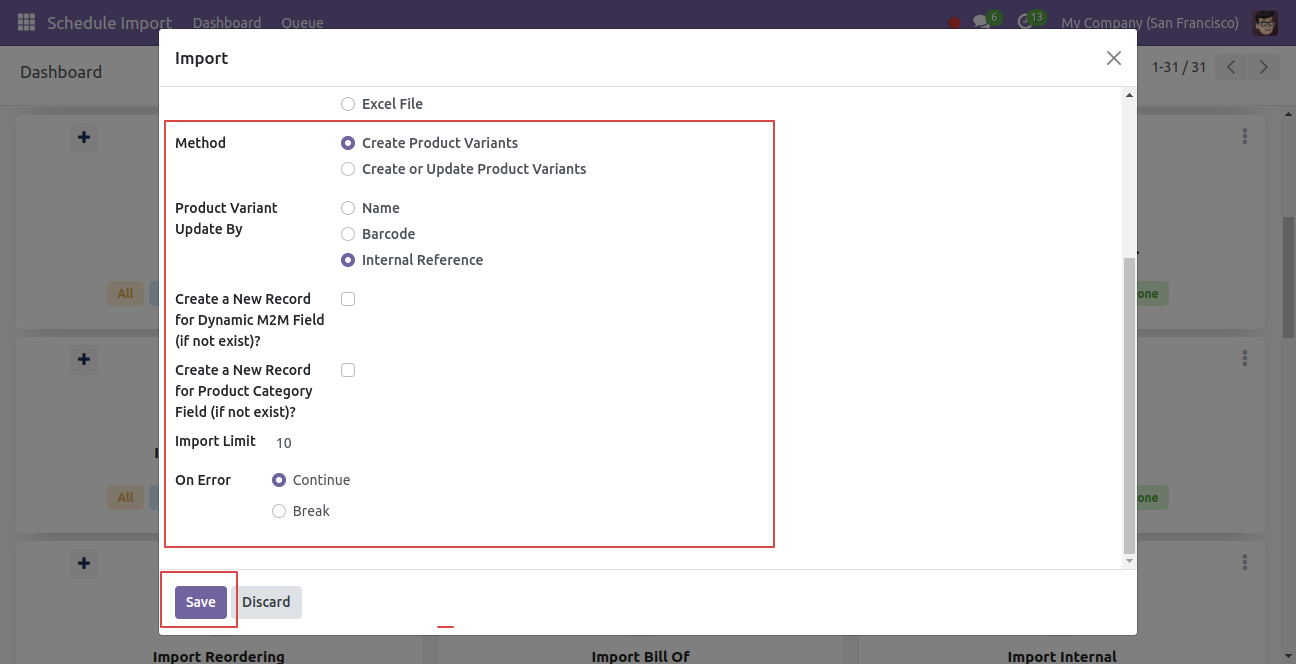The height and width of the screenshot is (664, 1296).
Task: Open the messages chat icon
Action: [x=982, y=22]
